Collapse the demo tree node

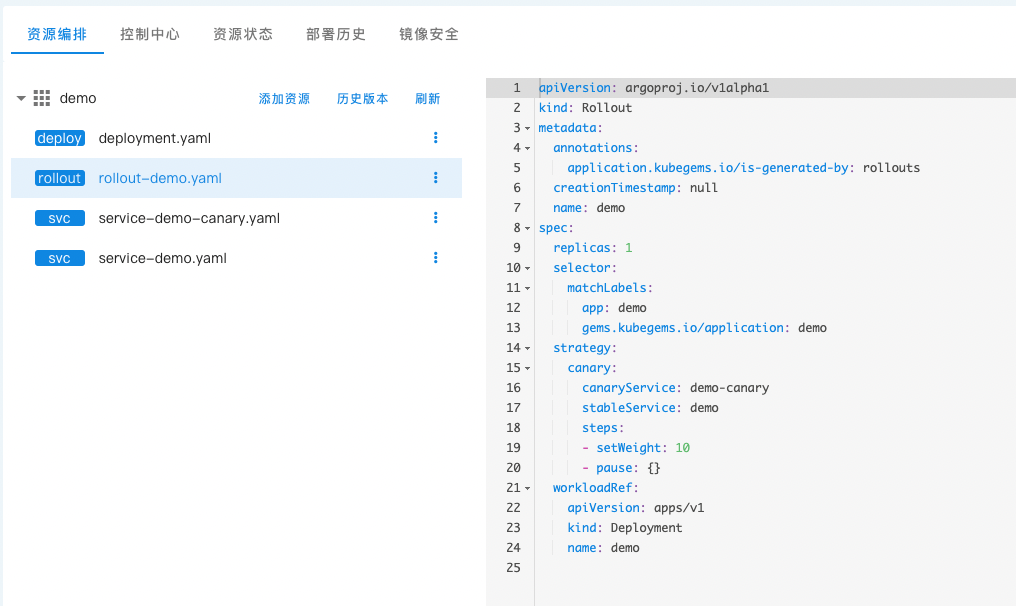click(x=21, y=98)
